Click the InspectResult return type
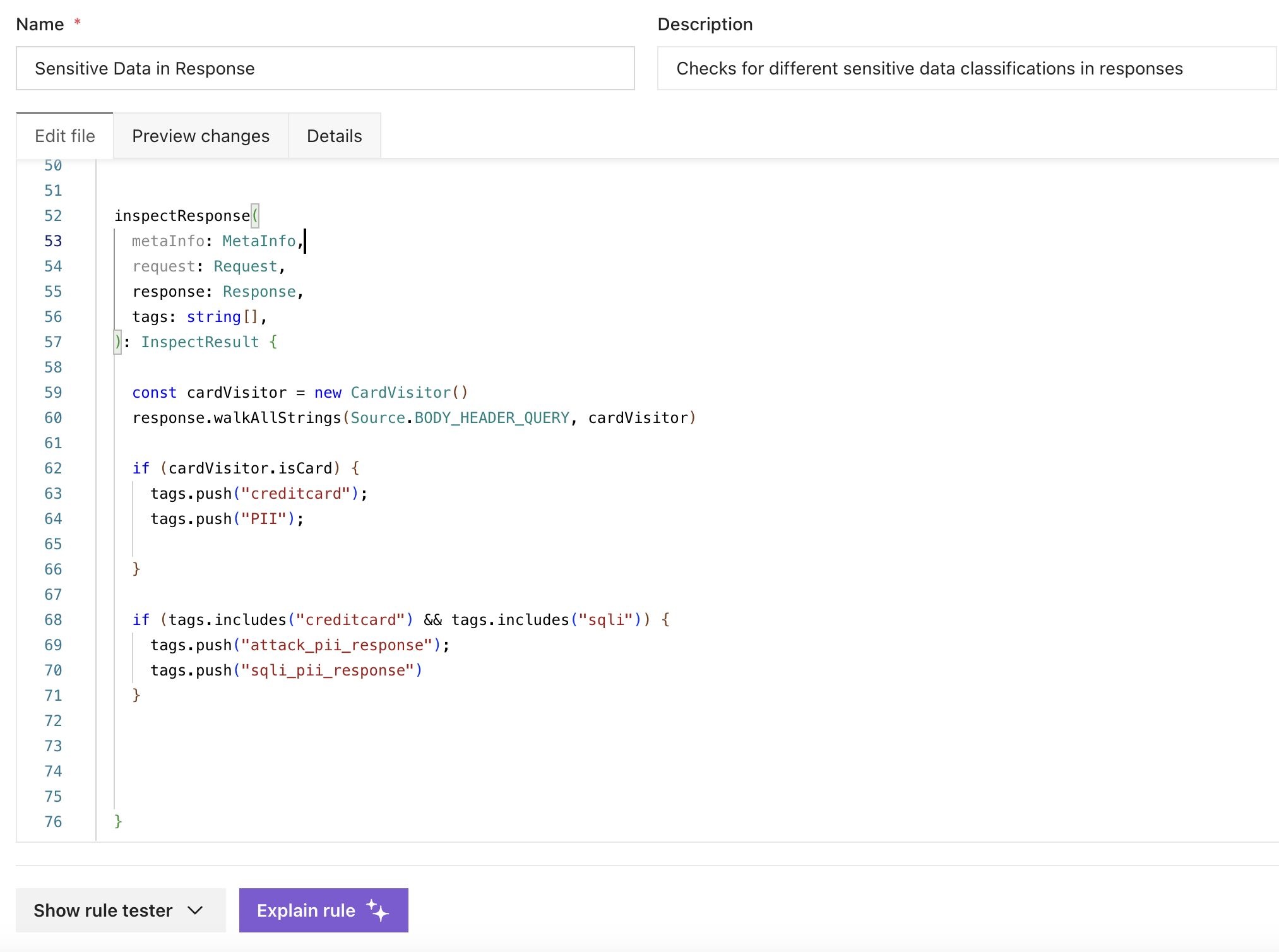 (x=199, y=342)
